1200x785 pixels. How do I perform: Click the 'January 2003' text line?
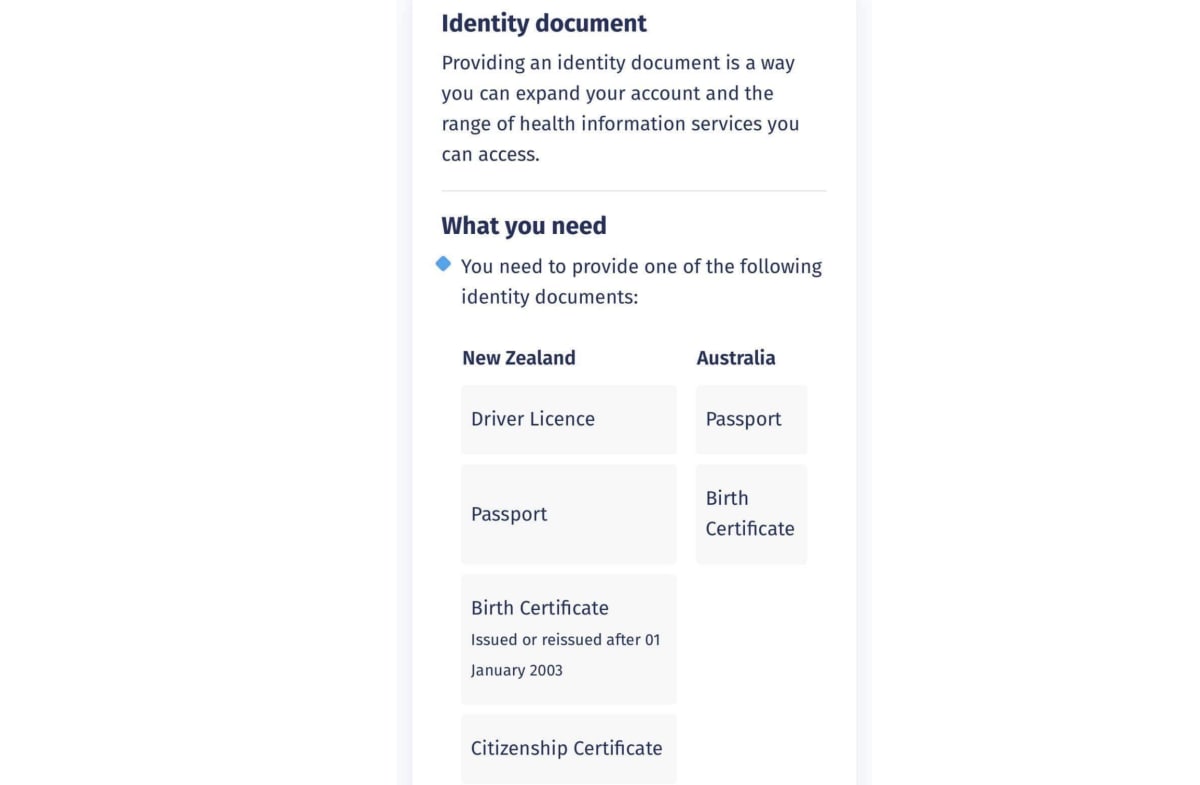pyautogui.click(x=517, y=671)
